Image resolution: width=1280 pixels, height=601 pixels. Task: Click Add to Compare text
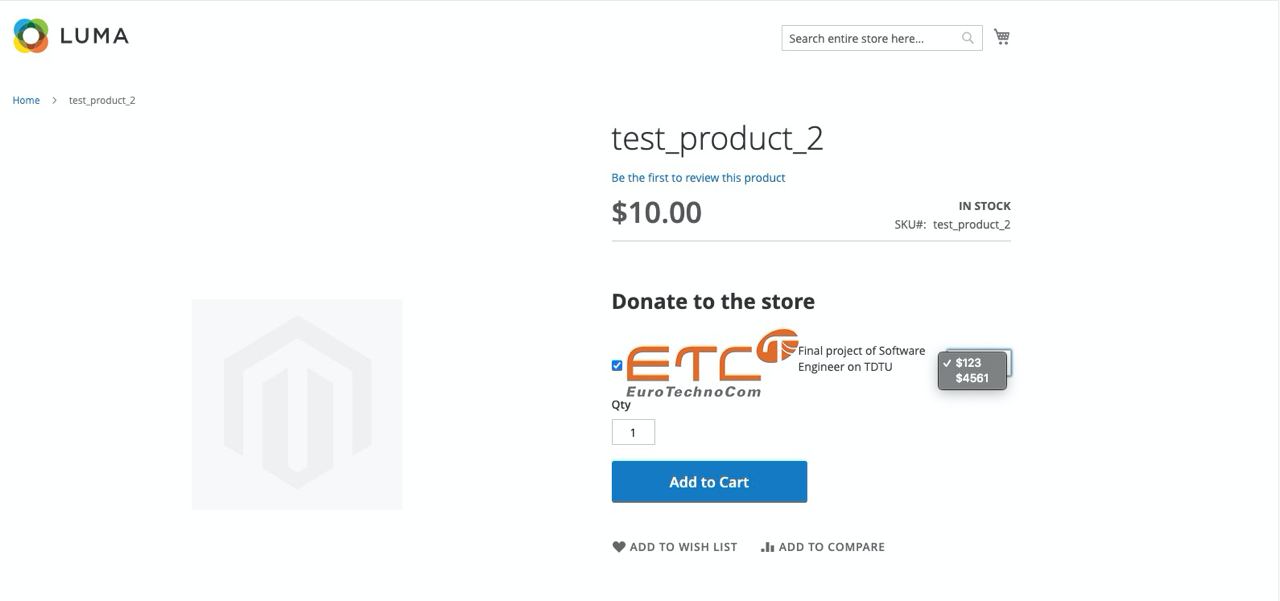coord(831,547)
